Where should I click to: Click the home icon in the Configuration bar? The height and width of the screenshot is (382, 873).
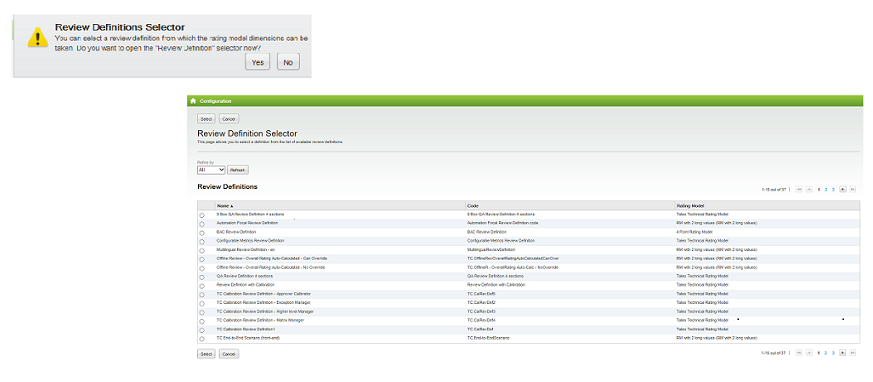(193, 101)
